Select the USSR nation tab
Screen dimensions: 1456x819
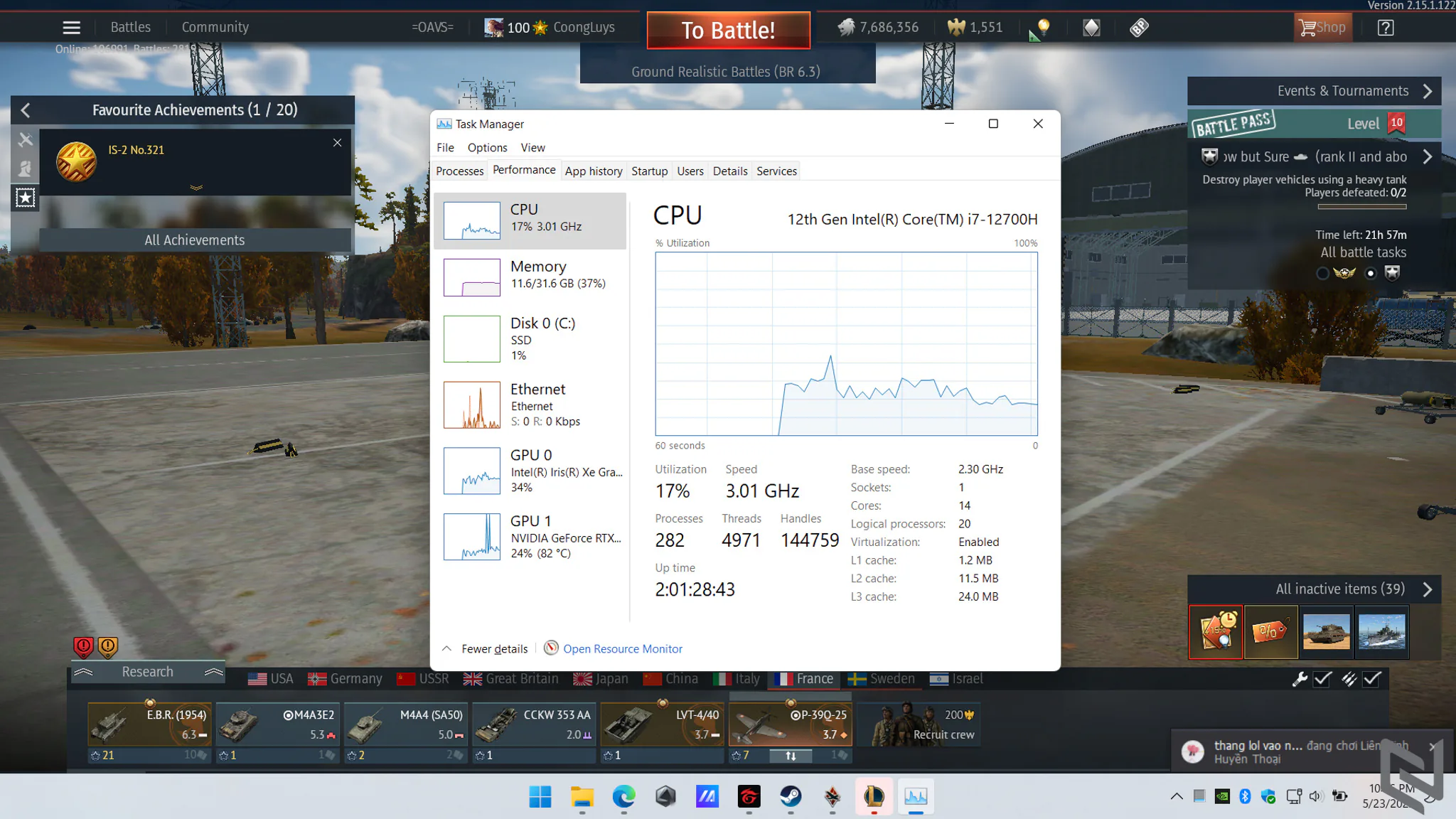(x=422, y=679)
